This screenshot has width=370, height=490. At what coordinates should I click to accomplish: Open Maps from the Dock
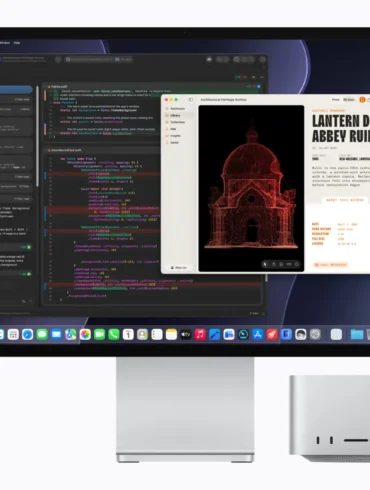click(x=71, y=334)
